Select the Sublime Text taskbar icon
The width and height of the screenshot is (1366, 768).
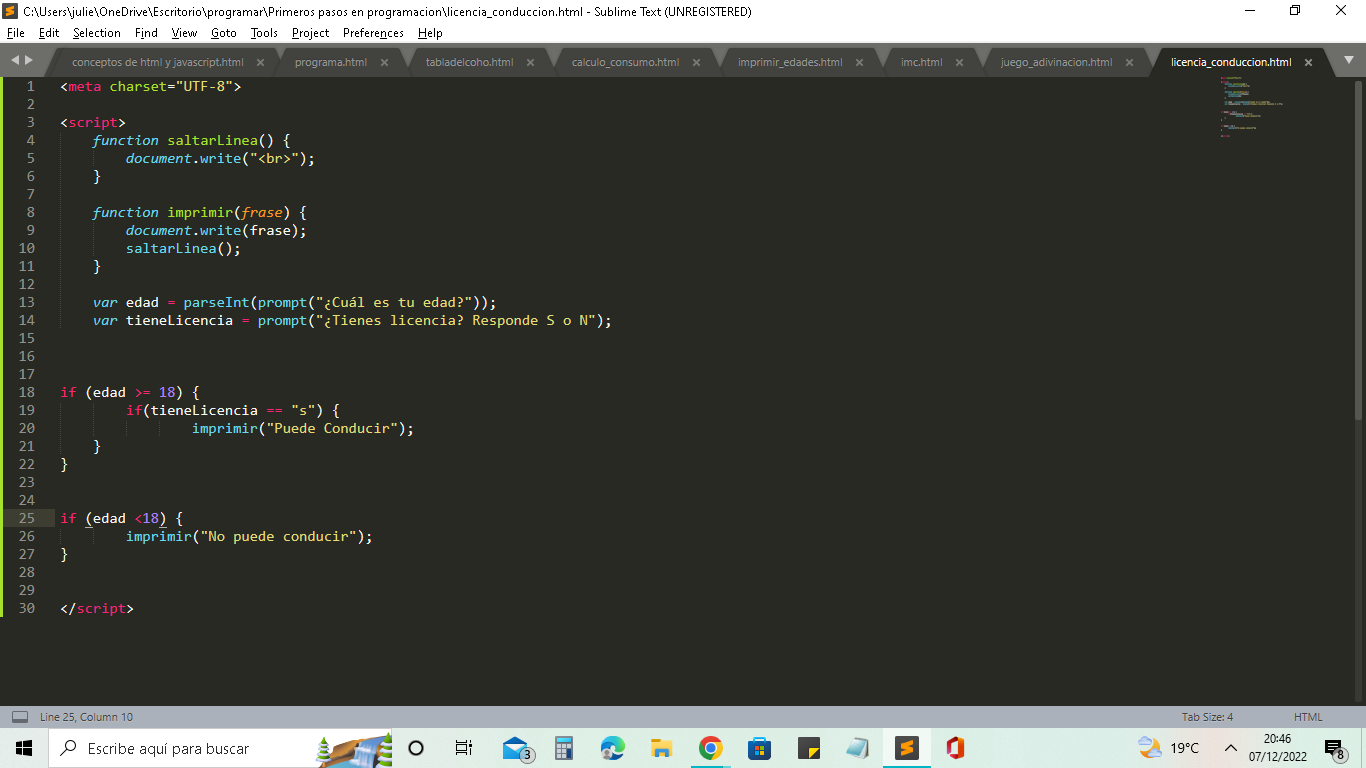907,748
